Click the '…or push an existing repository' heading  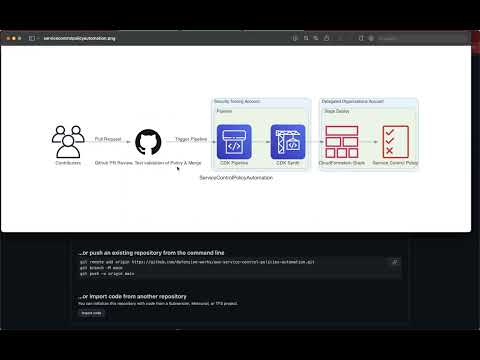[151, 253]
